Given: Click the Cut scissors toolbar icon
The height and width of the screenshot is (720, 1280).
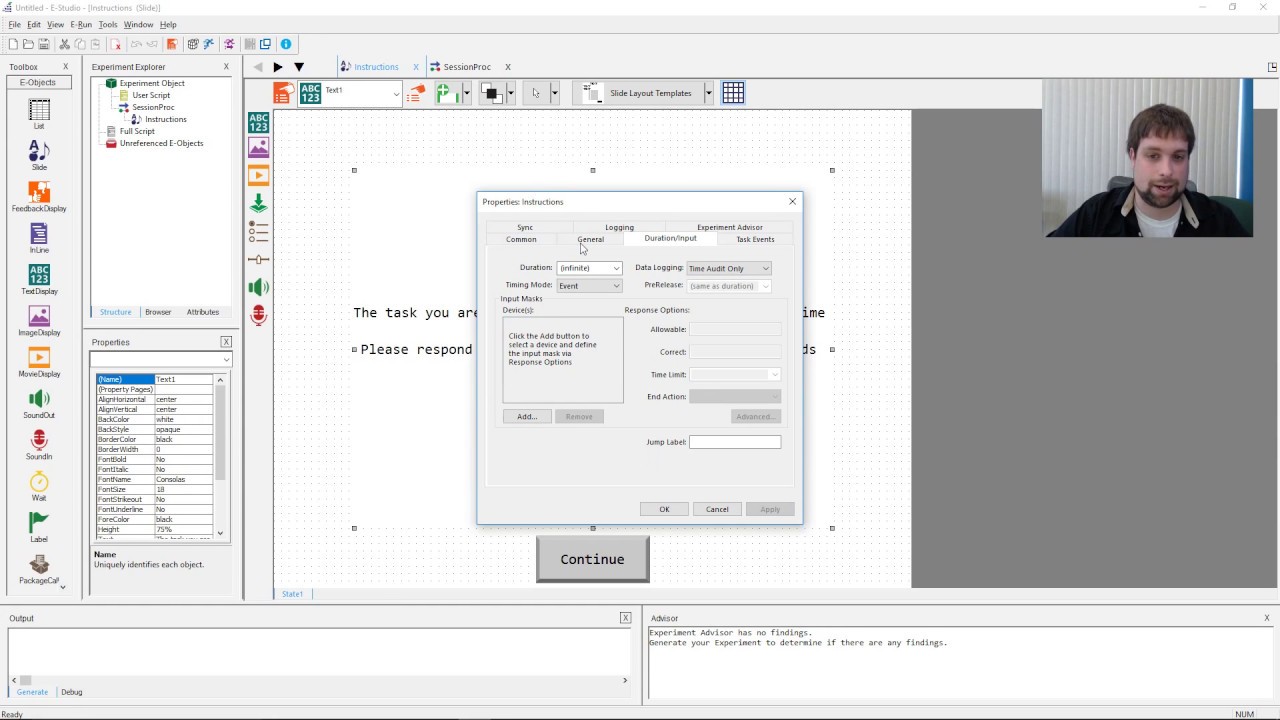Looking at the screenshot, I should pos(65,44).
